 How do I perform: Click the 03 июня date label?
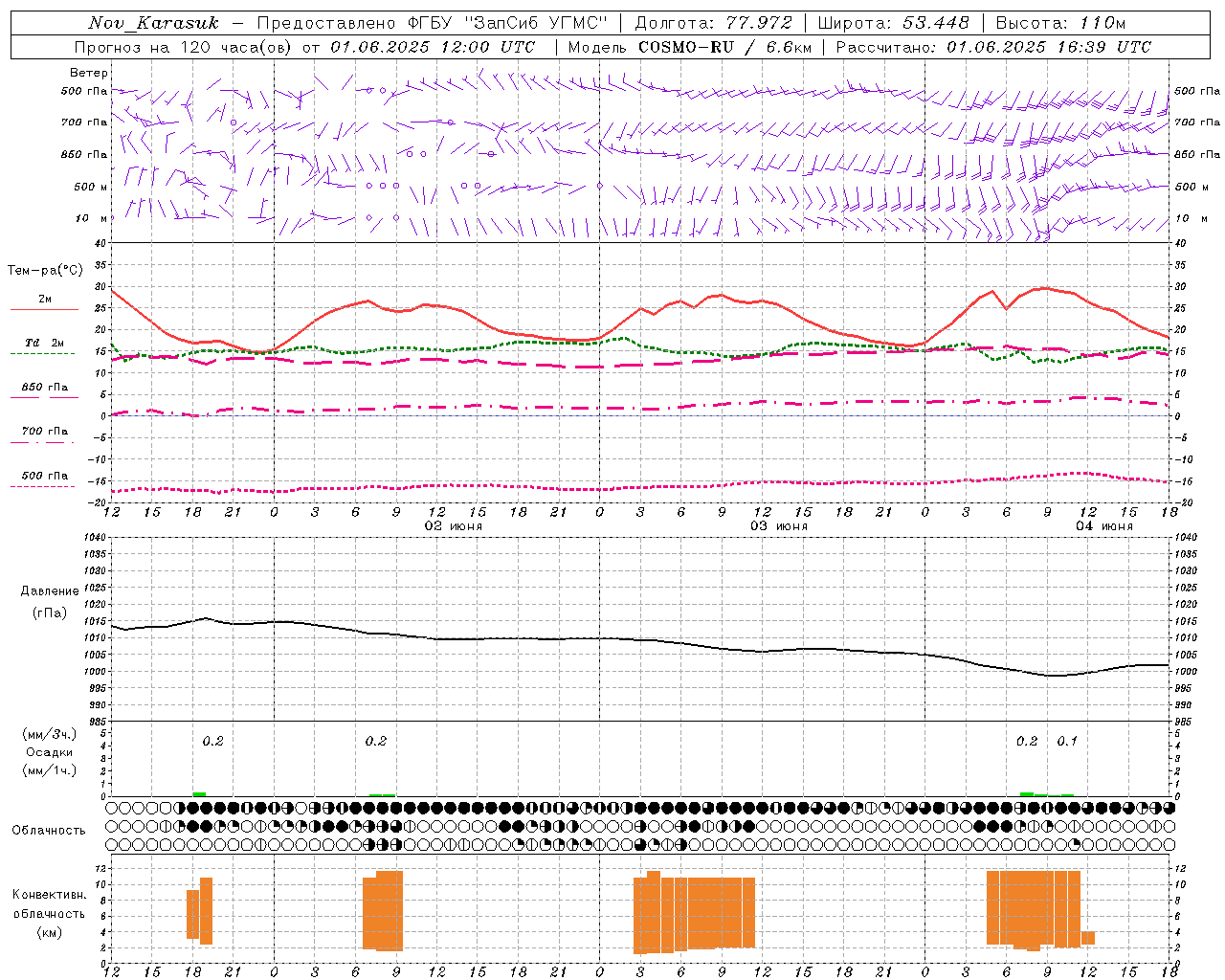[x=778, y=526]
